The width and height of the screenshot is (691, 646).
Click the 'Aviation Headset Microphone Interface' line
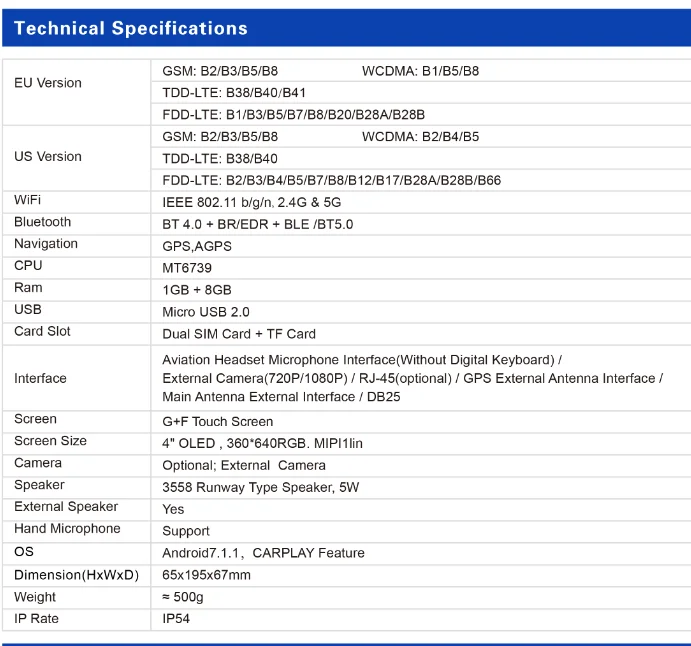point(362,360)
